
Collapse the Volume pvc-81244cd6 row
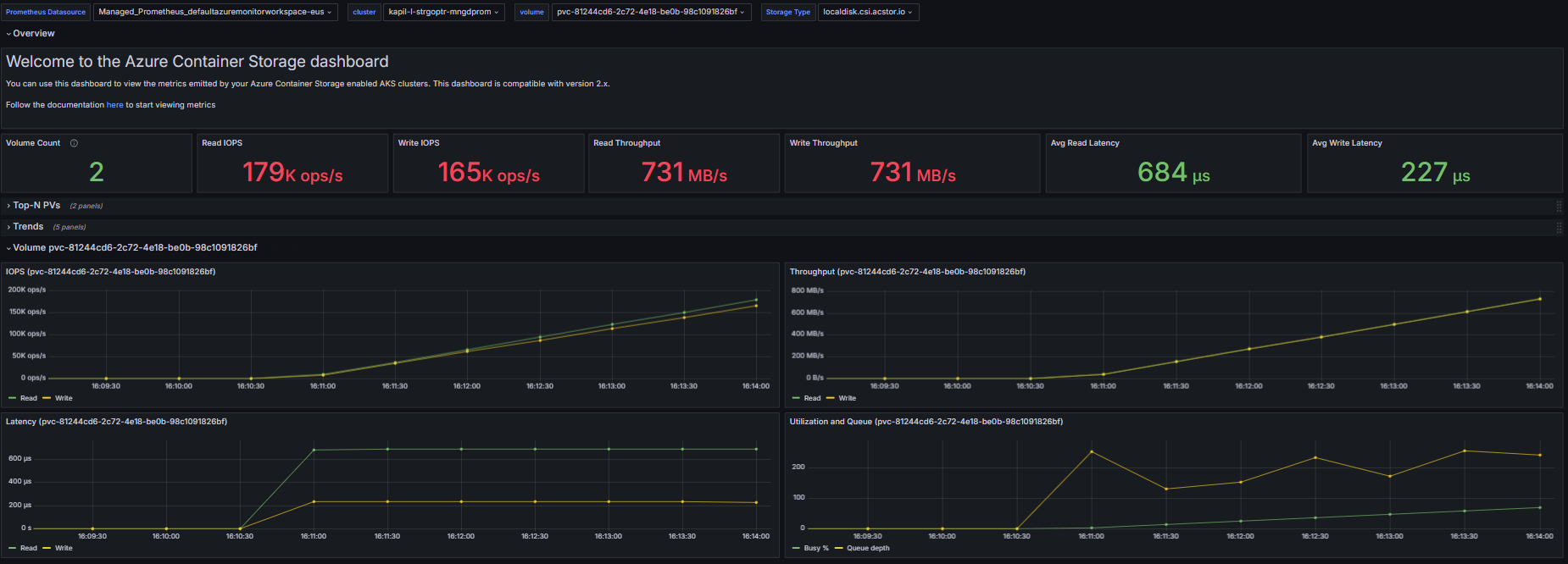click(x=132, y=248)
